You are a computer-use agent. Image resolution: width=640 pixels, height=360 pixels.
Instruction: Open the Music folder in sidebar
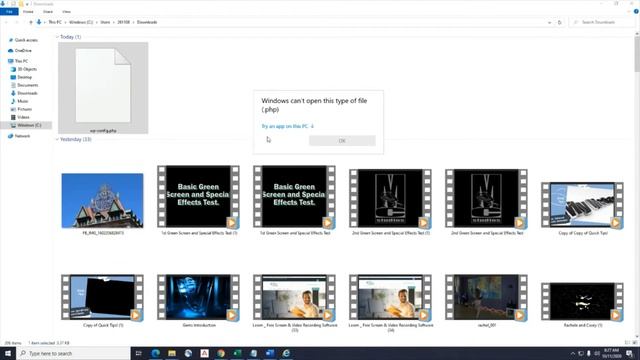(20, 101)
